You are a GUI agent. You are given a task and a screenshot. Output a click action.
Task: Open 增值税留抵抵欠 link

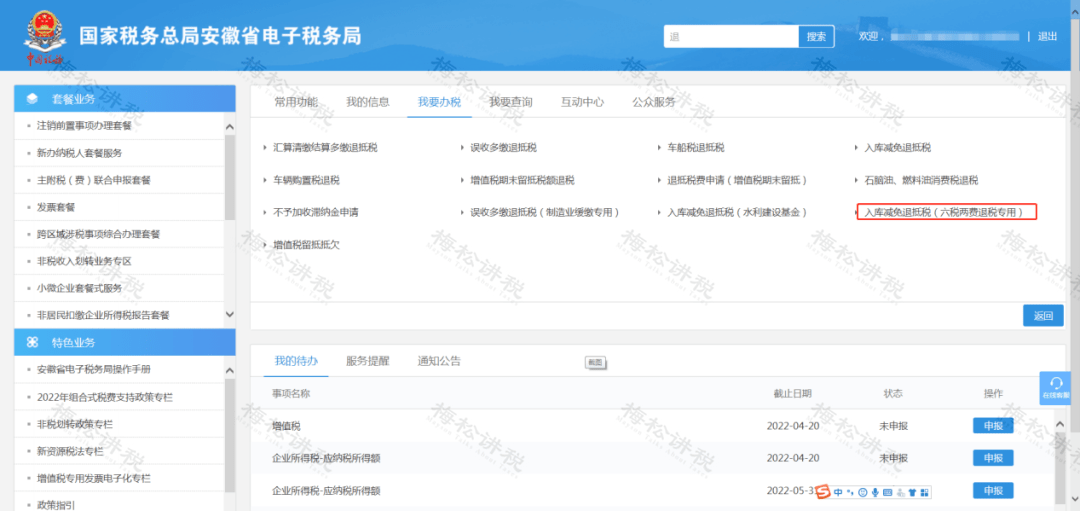[x=306, y=244]
